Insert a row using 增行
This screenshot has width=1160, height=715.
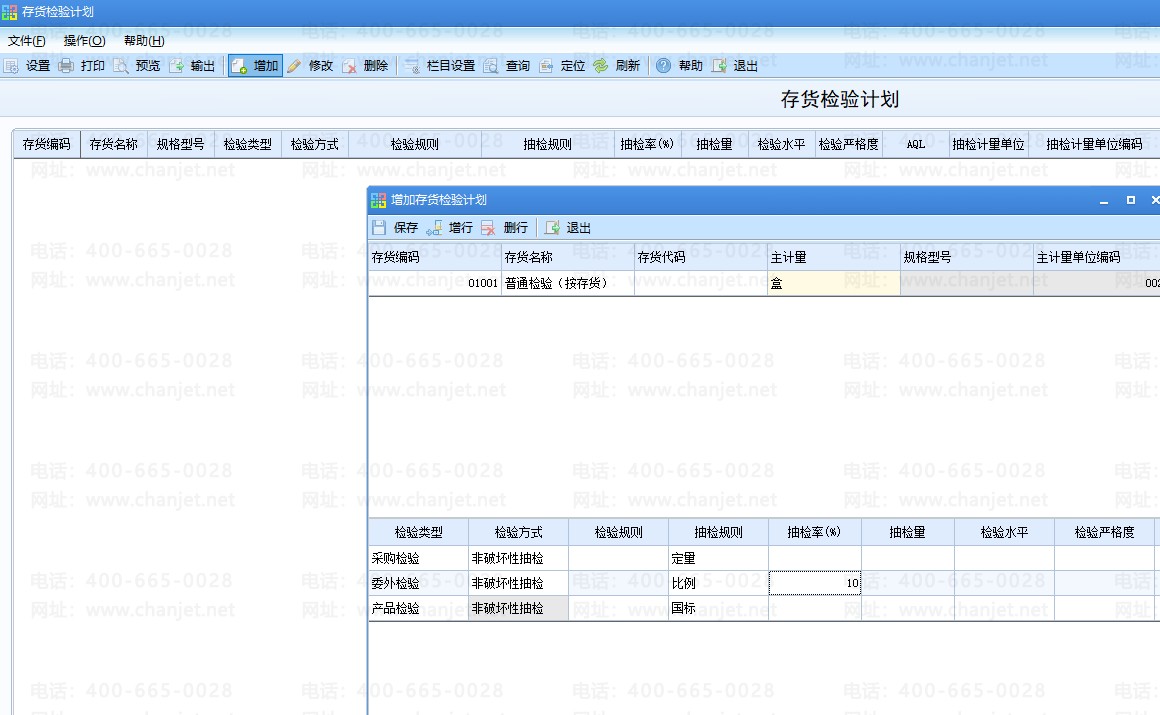pos(450,228)
